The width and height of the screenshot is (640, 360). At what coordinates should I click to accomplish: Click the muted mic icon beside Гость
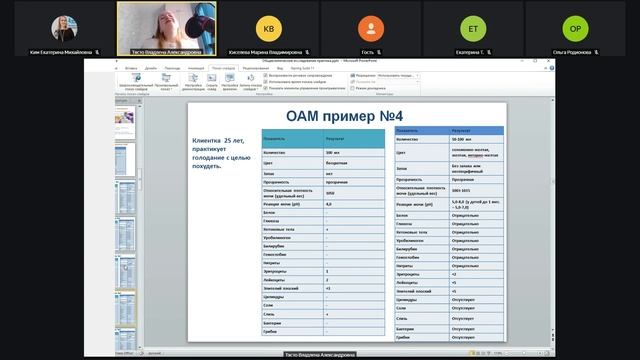(379, 52)
